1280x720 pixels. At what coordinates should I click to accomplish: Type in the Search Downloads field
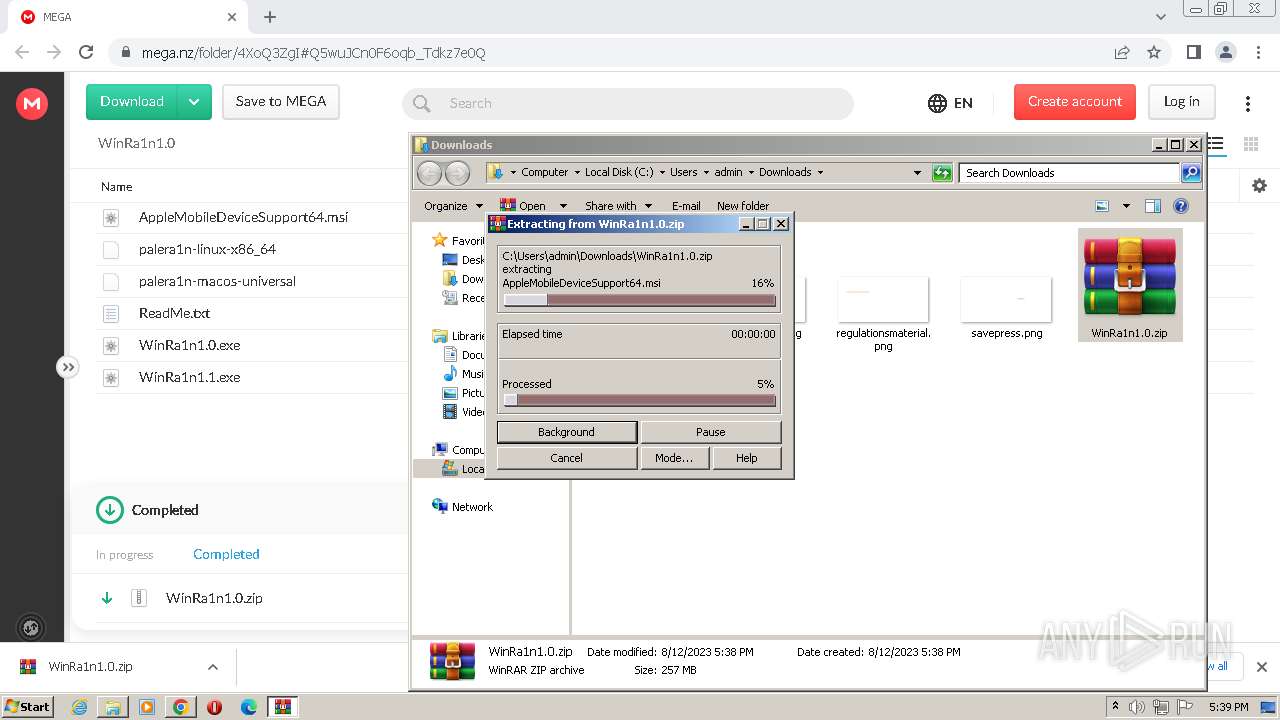pos(1070,173)
